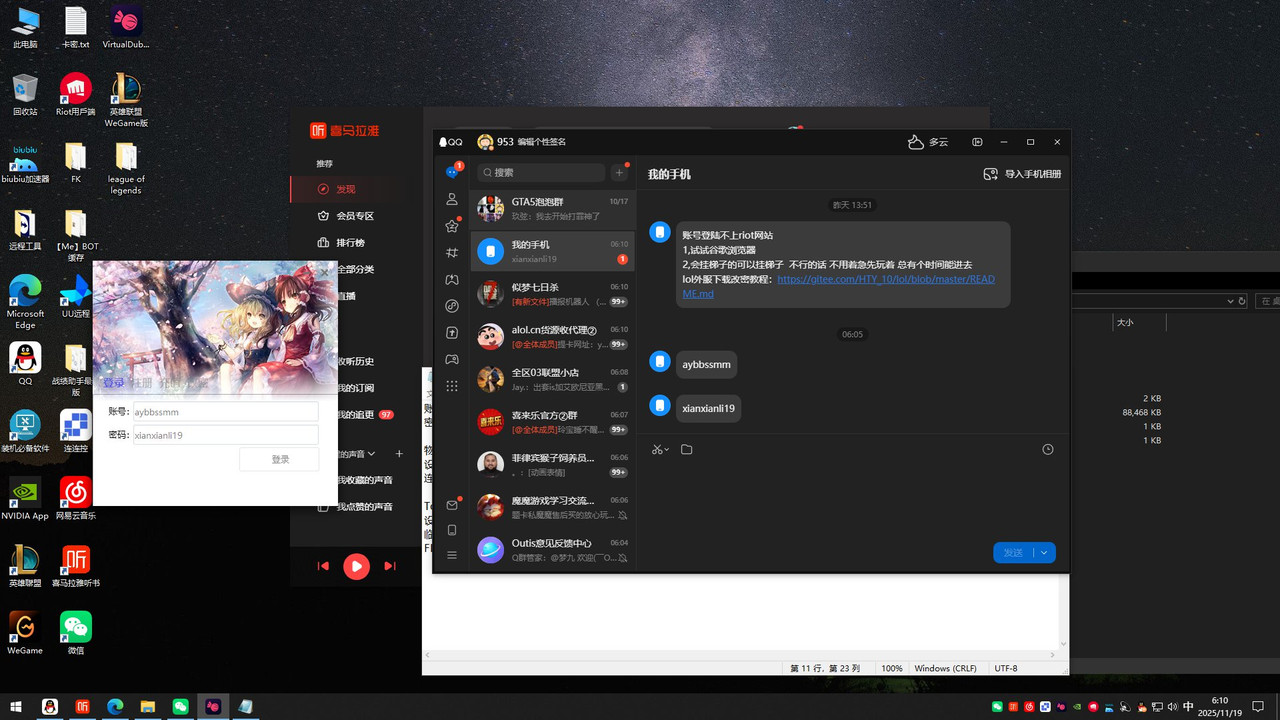Image resolution: width=1280 pixels, height=720 pixels.
Task: Open the 菲律宾猴子饲养员 conversation
Action: click(x=553, y=465)
